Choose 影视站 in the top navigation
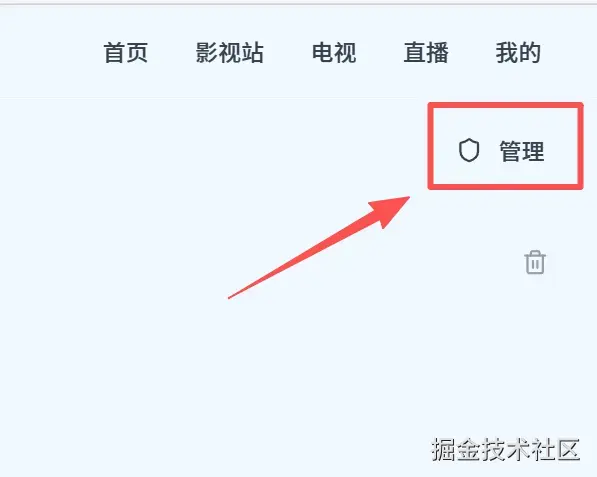 click(x=230, y=53)
